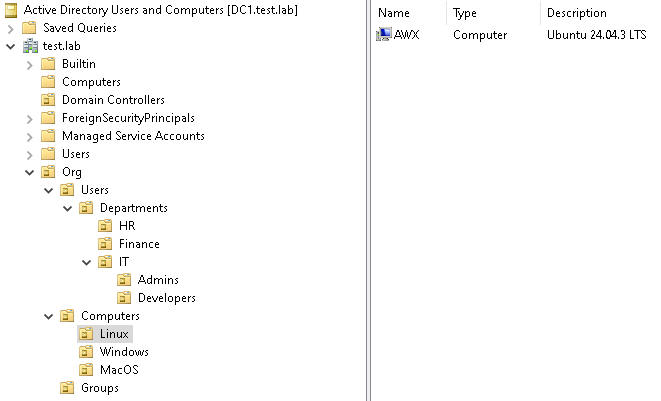661x401 pixels.
Task: Collapse the IT organizational unit
Action: [x=86, y=262]
